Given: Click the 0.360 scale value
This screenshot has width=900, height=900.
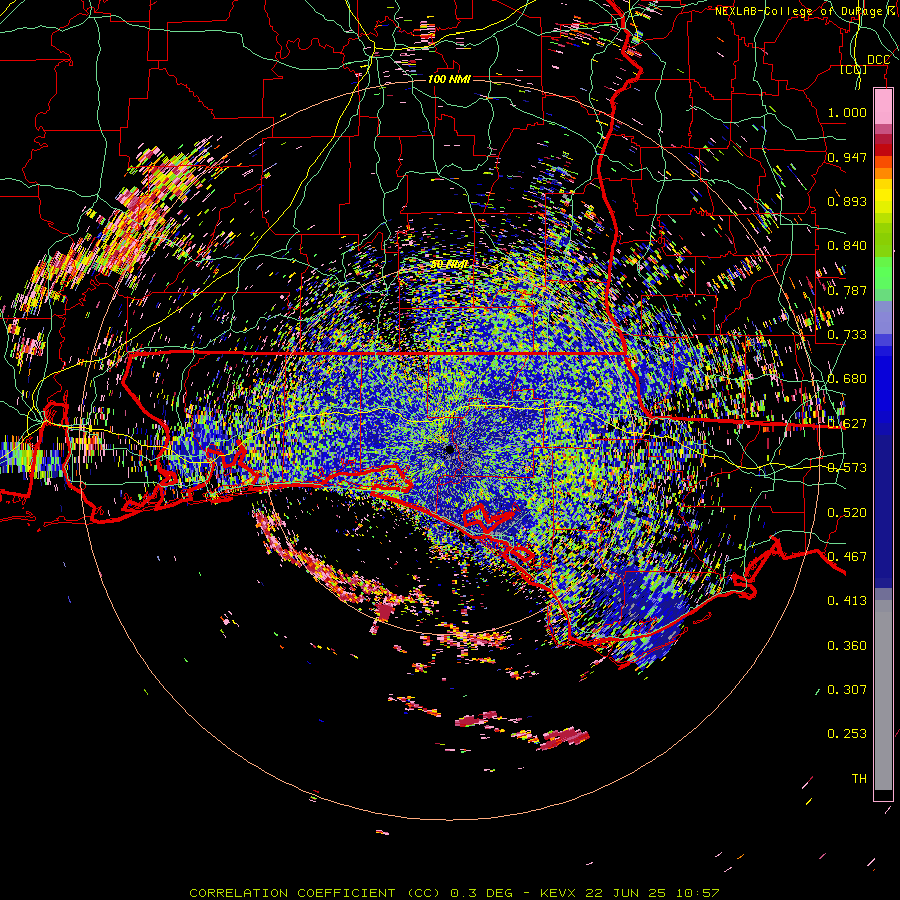Looking at the screenshot, I should click(847, 646).
